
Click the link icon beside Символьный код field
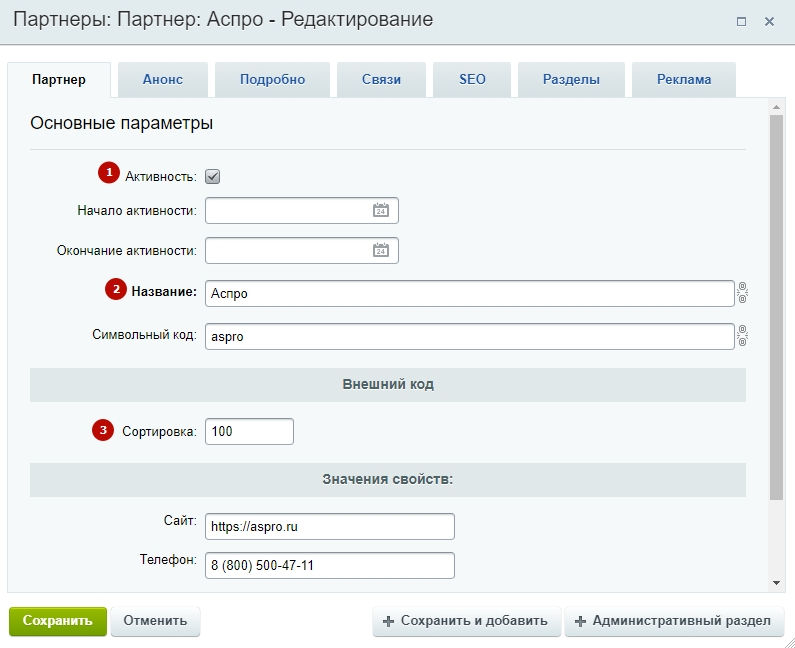click(x=742, y=336)
